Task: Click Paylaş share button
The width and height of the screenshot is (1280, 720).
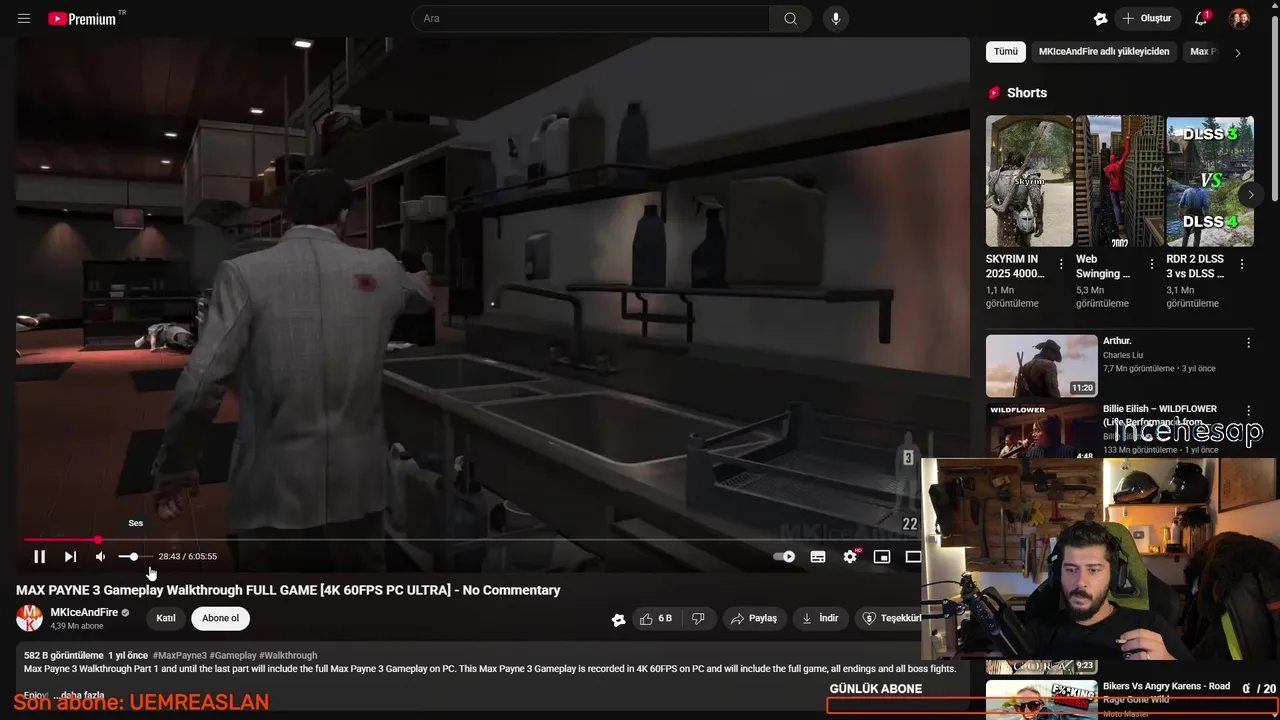Action: coord(753,618)
